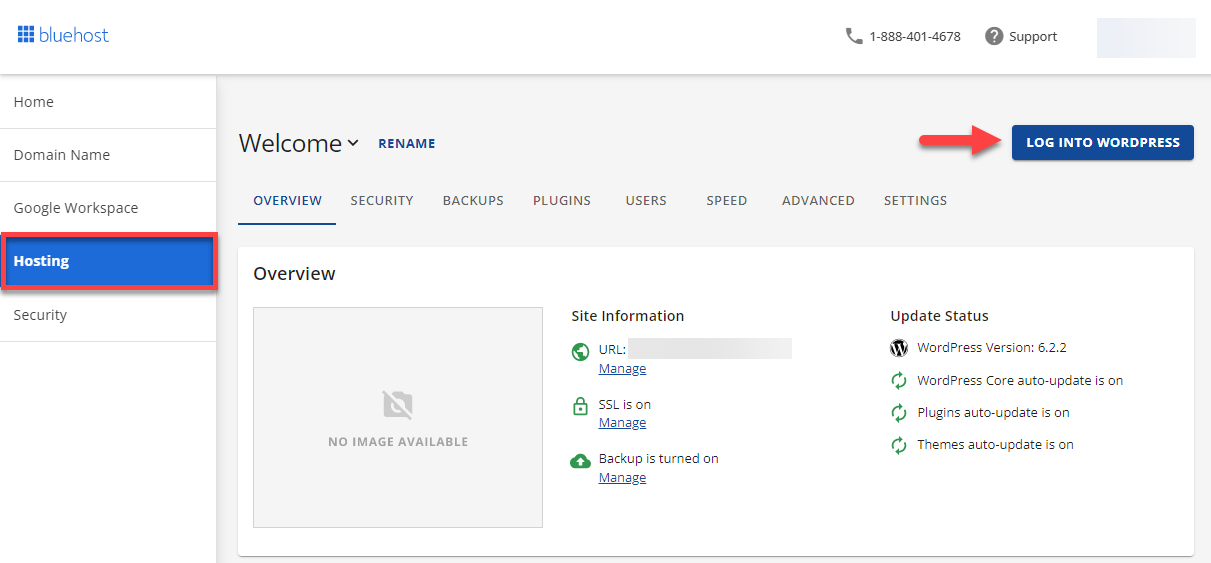Click the RENAME link beside Welcome

click(x=406, y=143)
